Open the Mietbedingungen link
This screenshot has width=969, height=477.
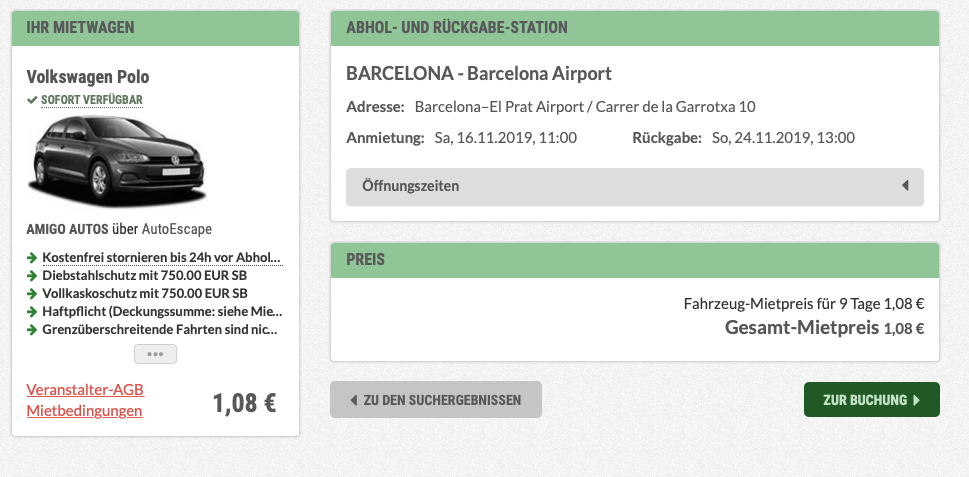(x=85, y=411)
